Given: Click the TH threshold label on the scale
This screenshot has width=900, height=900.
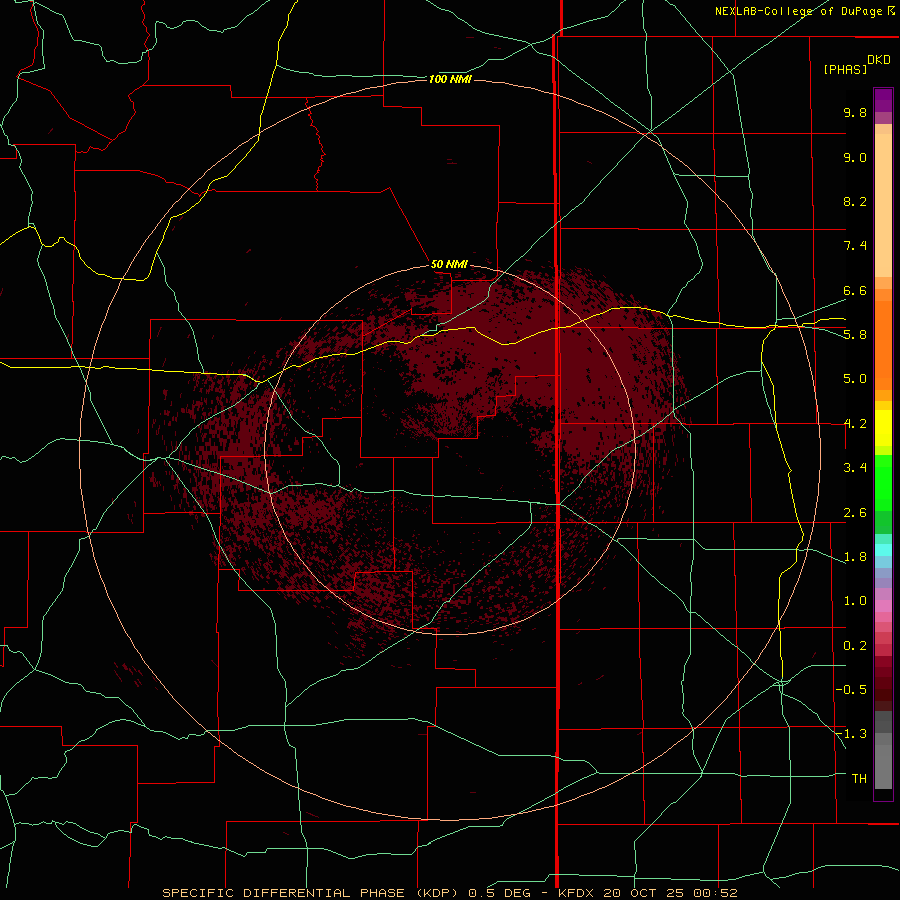Looking at the screenshot, I should [859, 779].
